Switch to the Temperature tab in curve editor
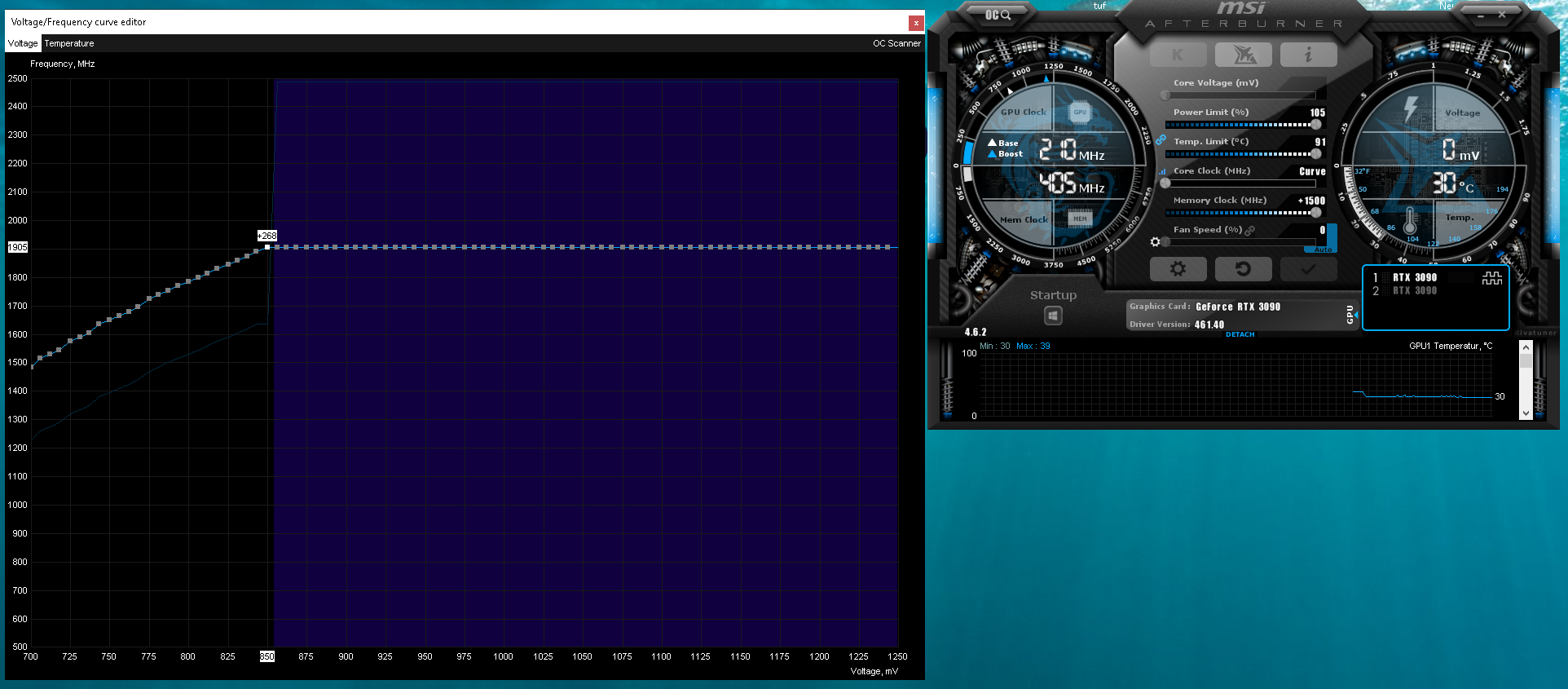The image size is (1568, 689). (69, 43)
